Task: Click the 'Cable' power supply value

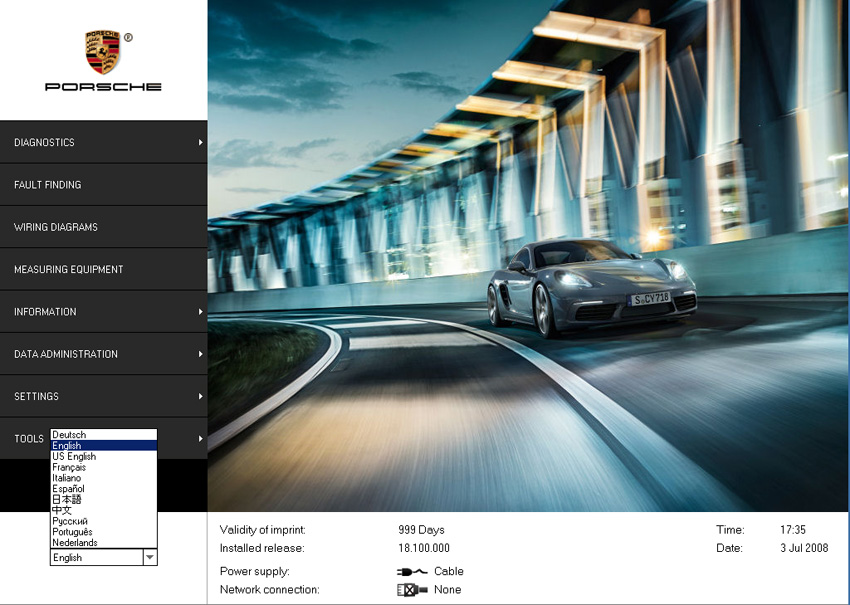Action: (x=449, y=571)
